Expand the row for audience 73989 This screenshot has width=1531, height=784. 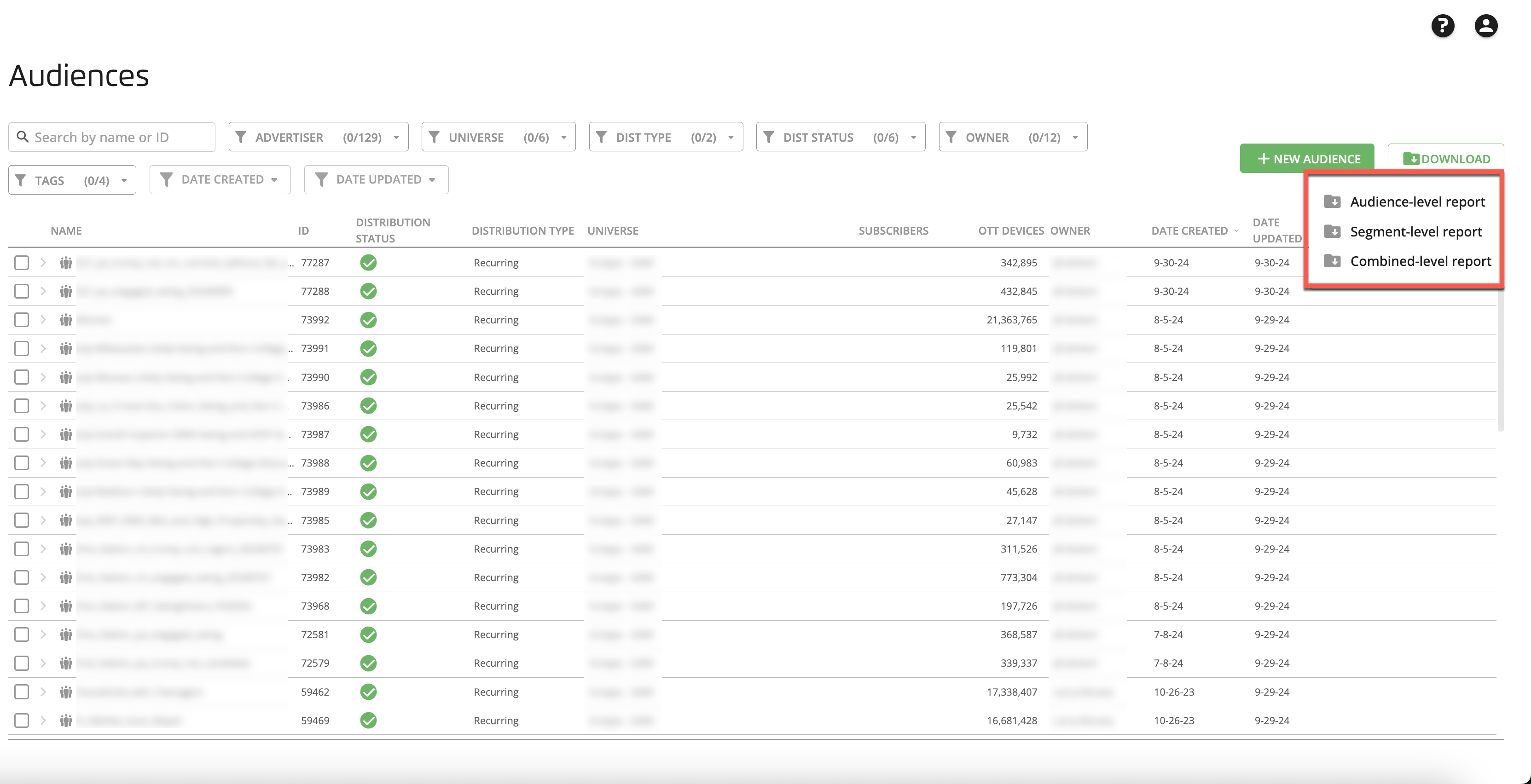[43, 491]
